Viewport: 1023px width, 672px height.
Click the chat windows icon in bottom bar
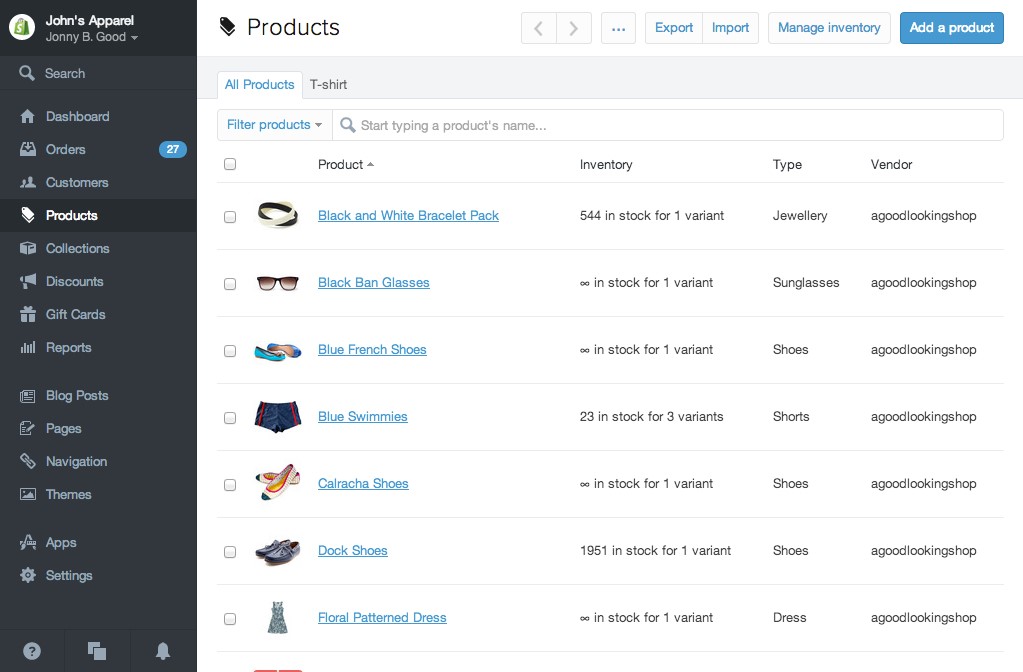[x=97, y=651]
